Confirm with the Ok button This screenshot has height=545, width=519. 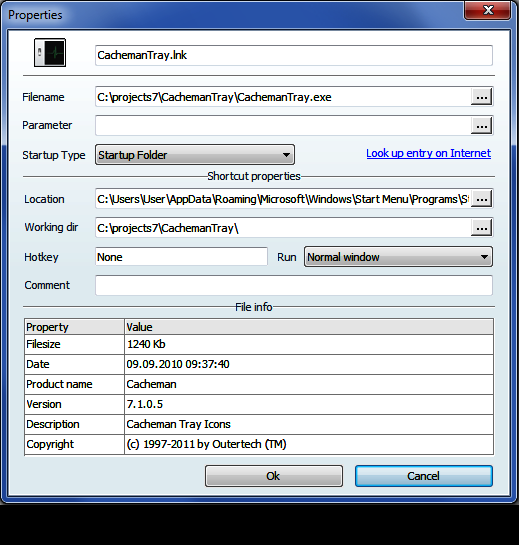coord(274,476)
